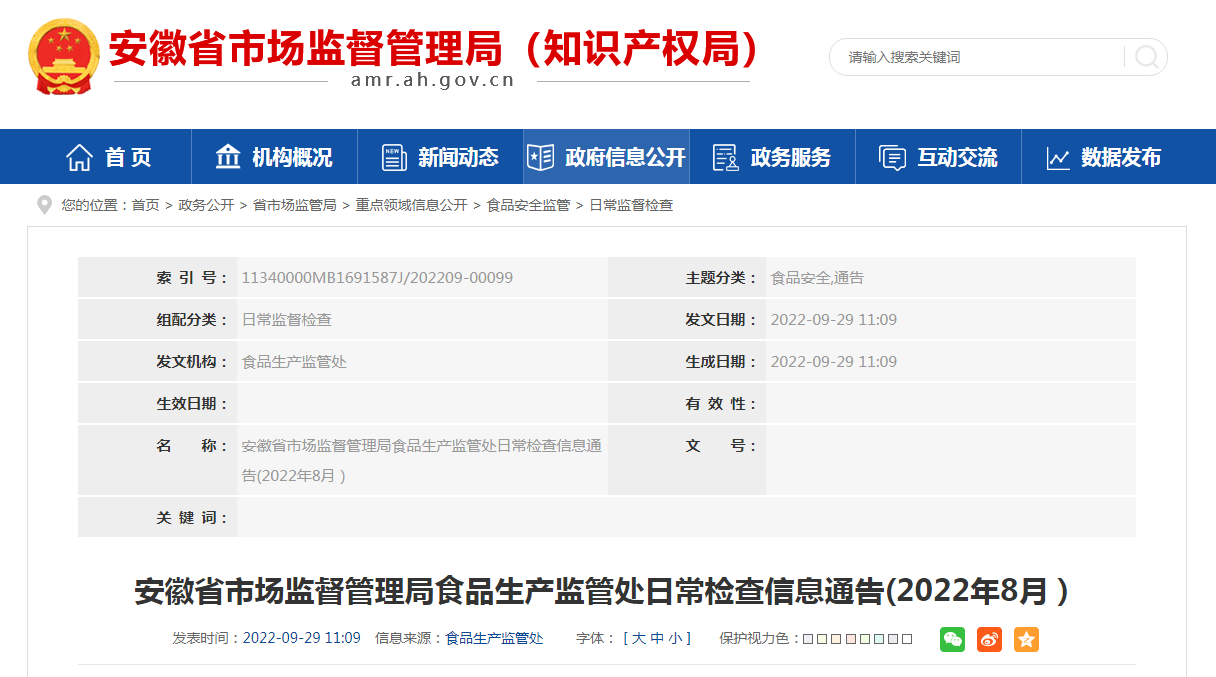1216x677 pixels.
Task: Click the amr.ah.gov.cn domain text
Action: click(433, 81)
